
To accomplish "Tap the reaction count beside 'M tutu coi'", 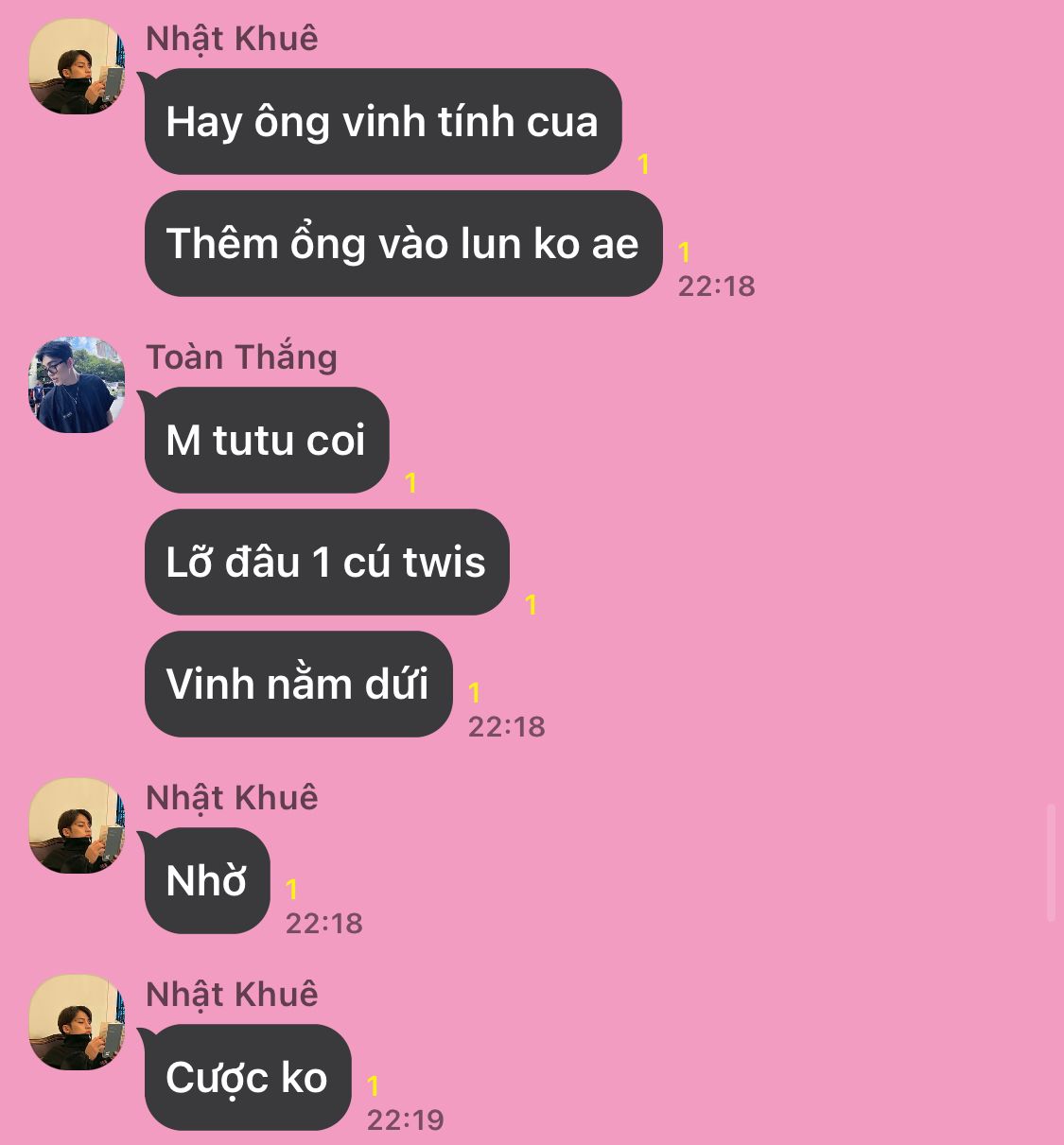I will click(x=411, y=483).
